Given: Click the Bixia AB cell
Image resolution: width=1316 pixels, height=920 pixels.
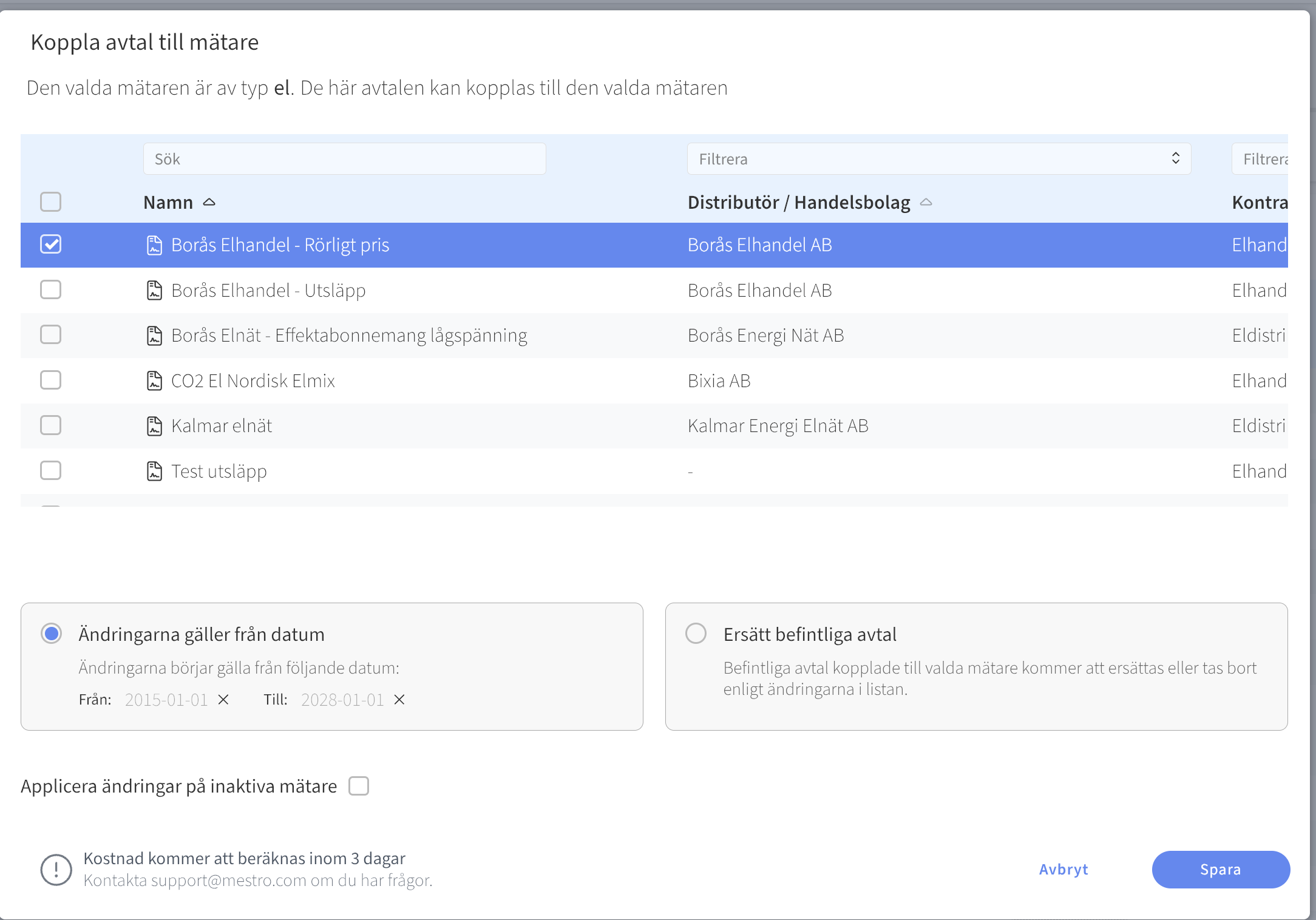Looking at the screenshot, I should click(x=719, y=381).
